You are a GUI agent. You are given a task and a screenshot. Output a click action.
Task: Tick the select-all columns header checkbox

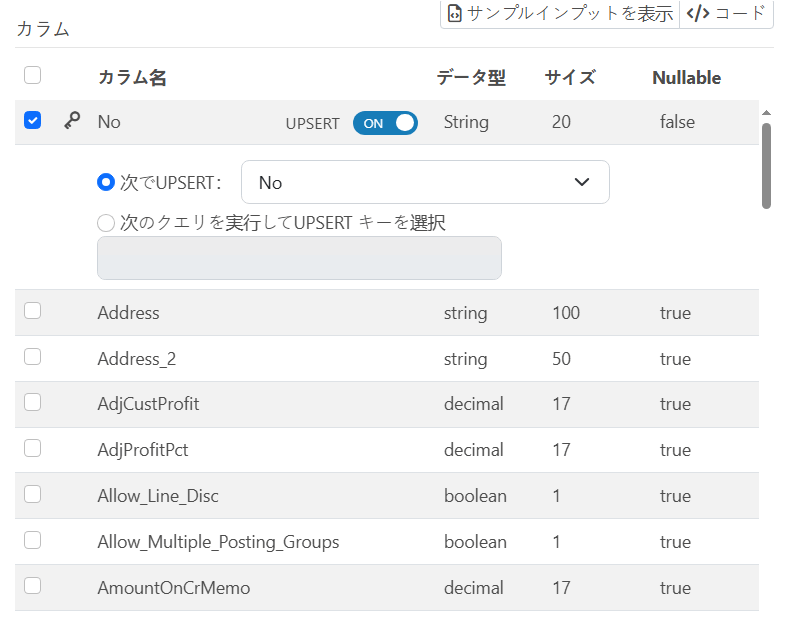pos(32,75)
